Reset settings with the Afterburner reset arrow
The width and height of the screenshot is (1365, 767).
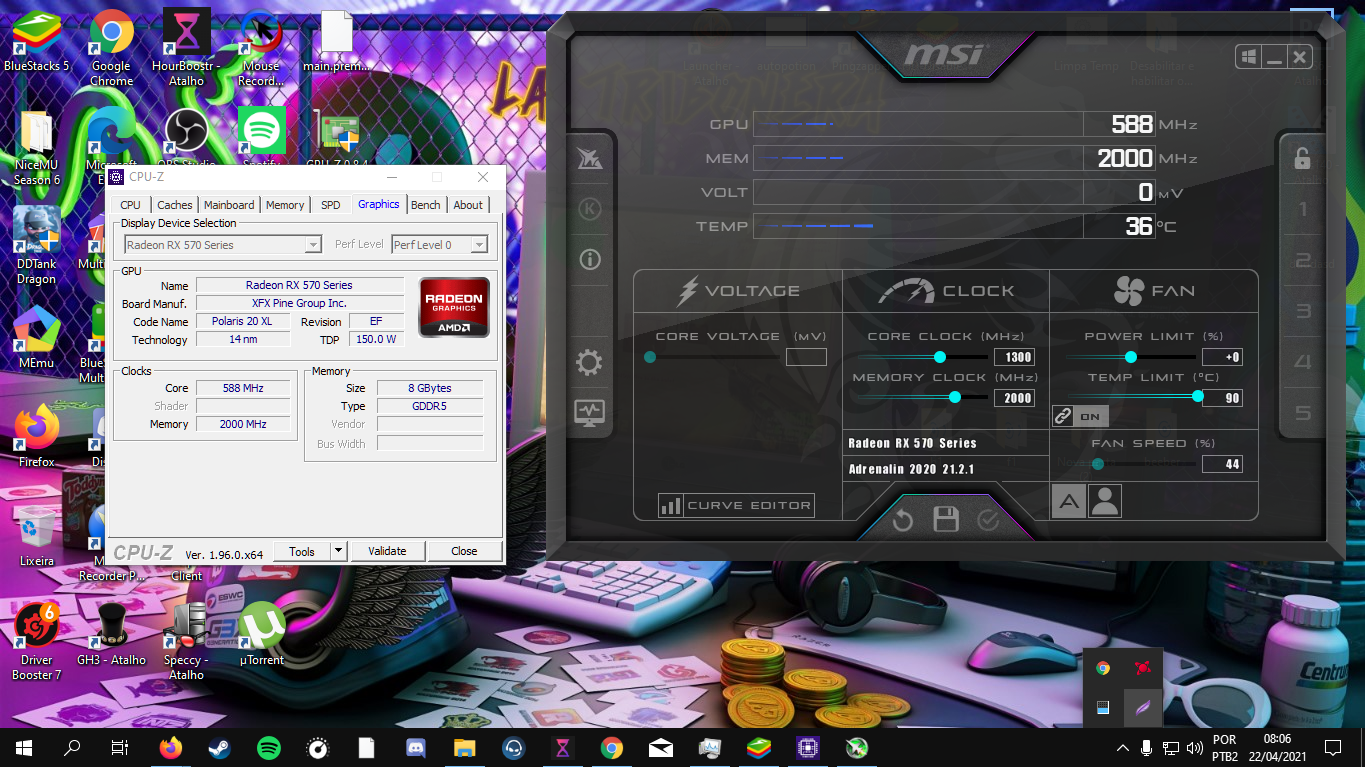[903, 520]
